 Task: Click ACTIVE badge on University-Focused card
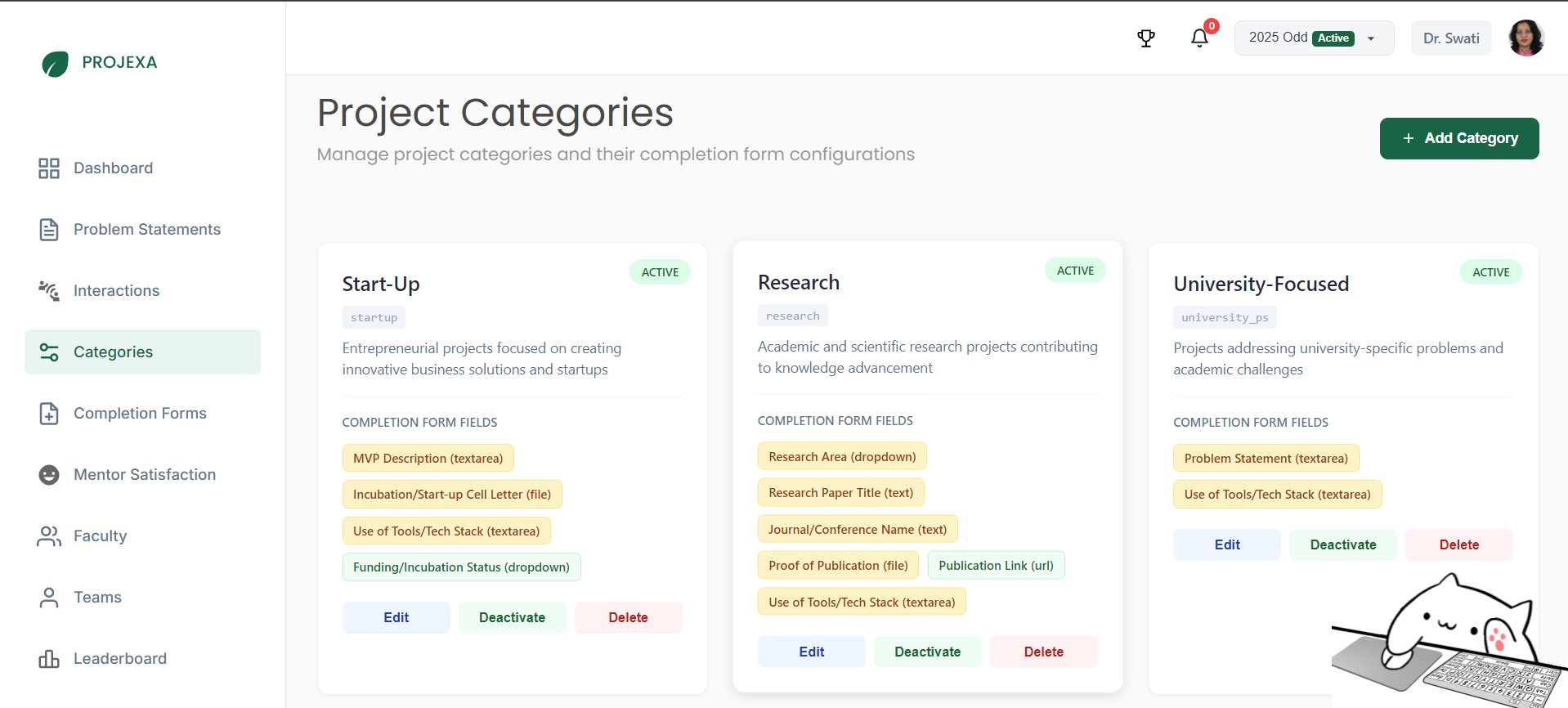pyautogui.click(x=1491, y=272)
